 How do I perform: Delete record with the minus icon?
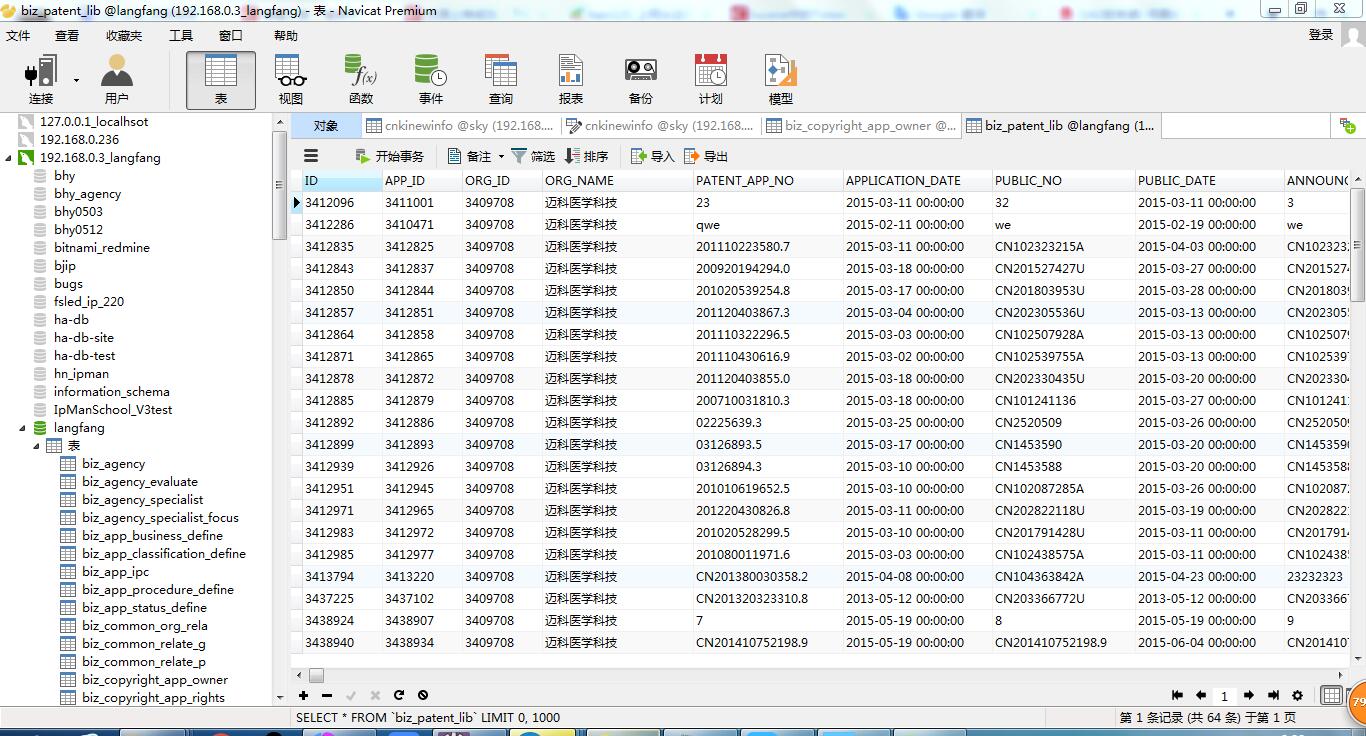point(327,695)
